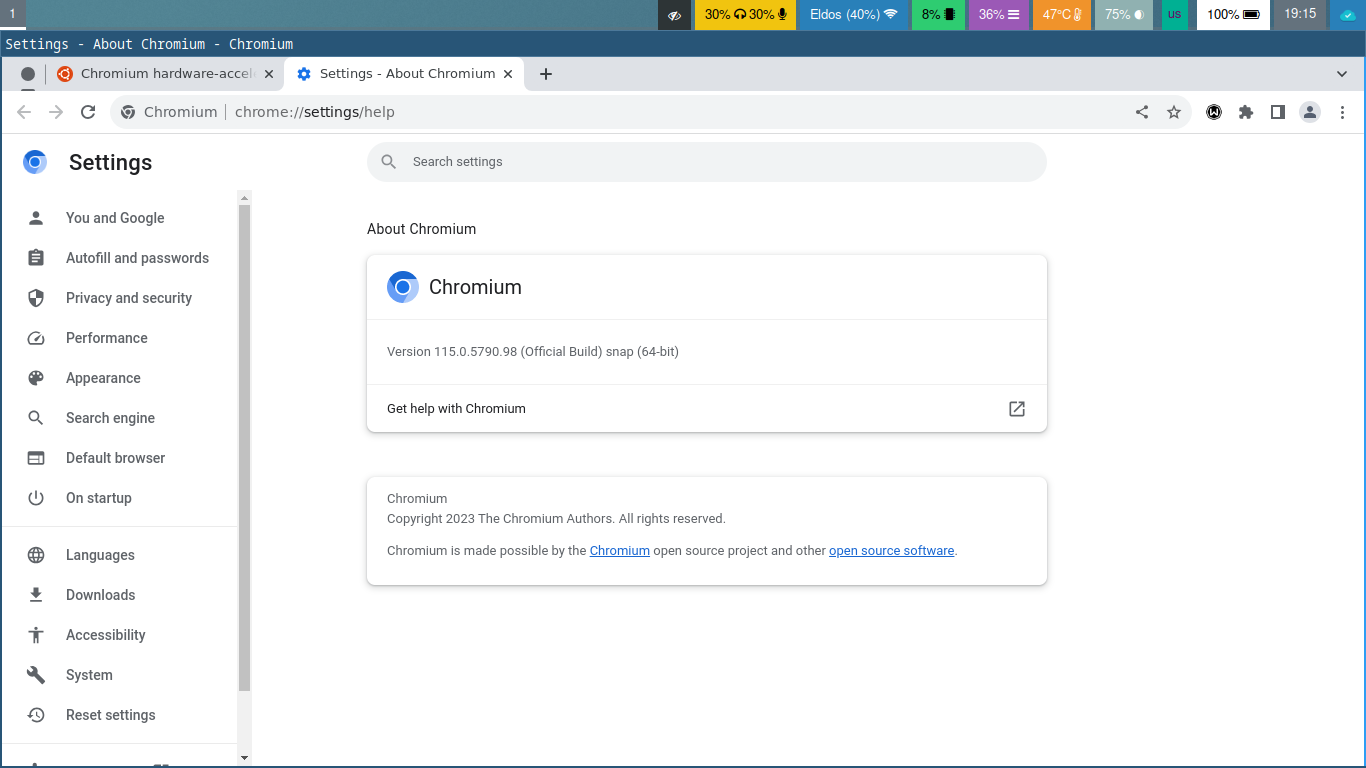Image resolution: width=1366 pixels, height=768 pixels.
Task: Select the Reset settings history icon
Action: (36, 715)
